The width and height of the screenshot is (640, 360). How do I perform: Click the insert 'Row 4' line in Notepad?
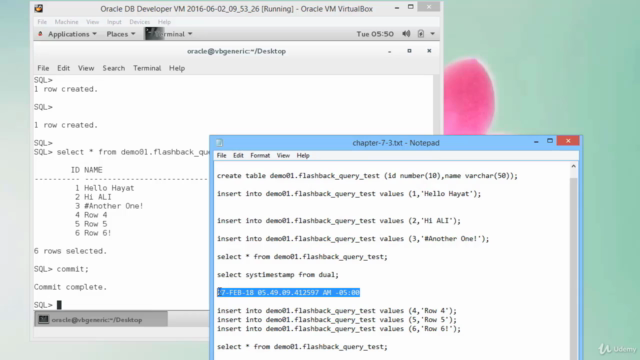(x=337, y=311)
